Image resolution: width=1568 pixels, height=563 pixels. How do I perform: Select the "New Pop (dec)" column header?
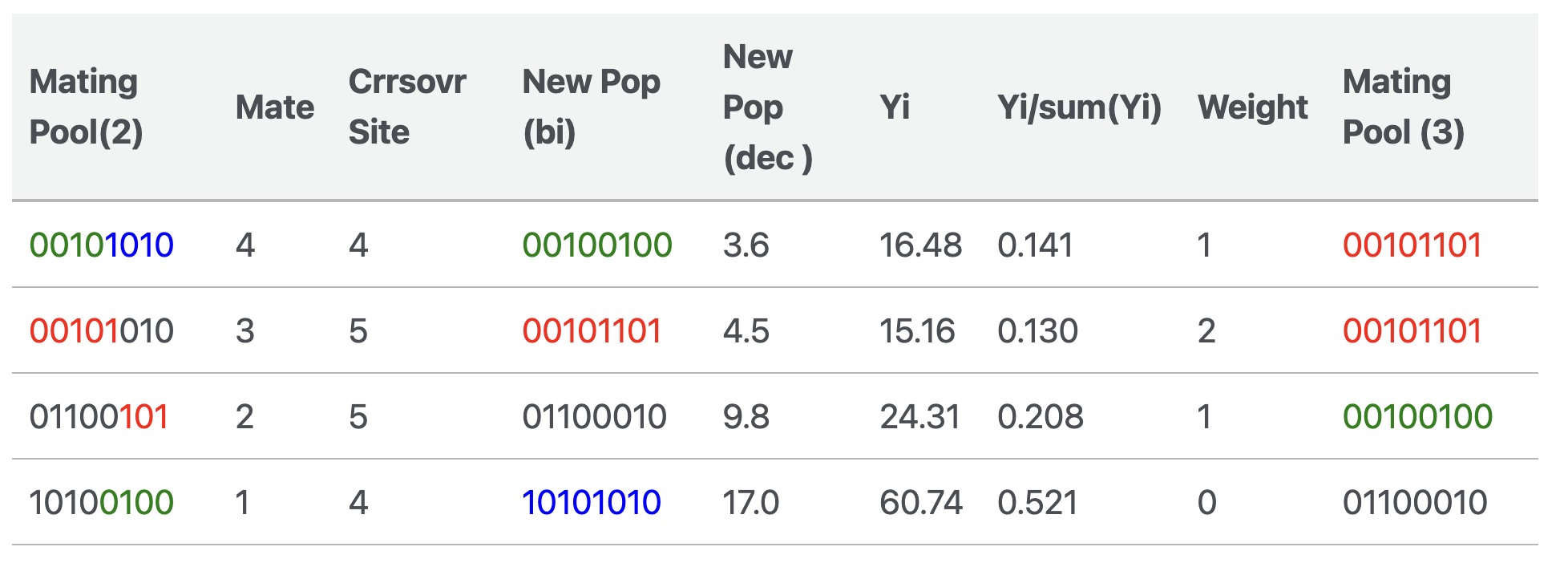[767, 107]
